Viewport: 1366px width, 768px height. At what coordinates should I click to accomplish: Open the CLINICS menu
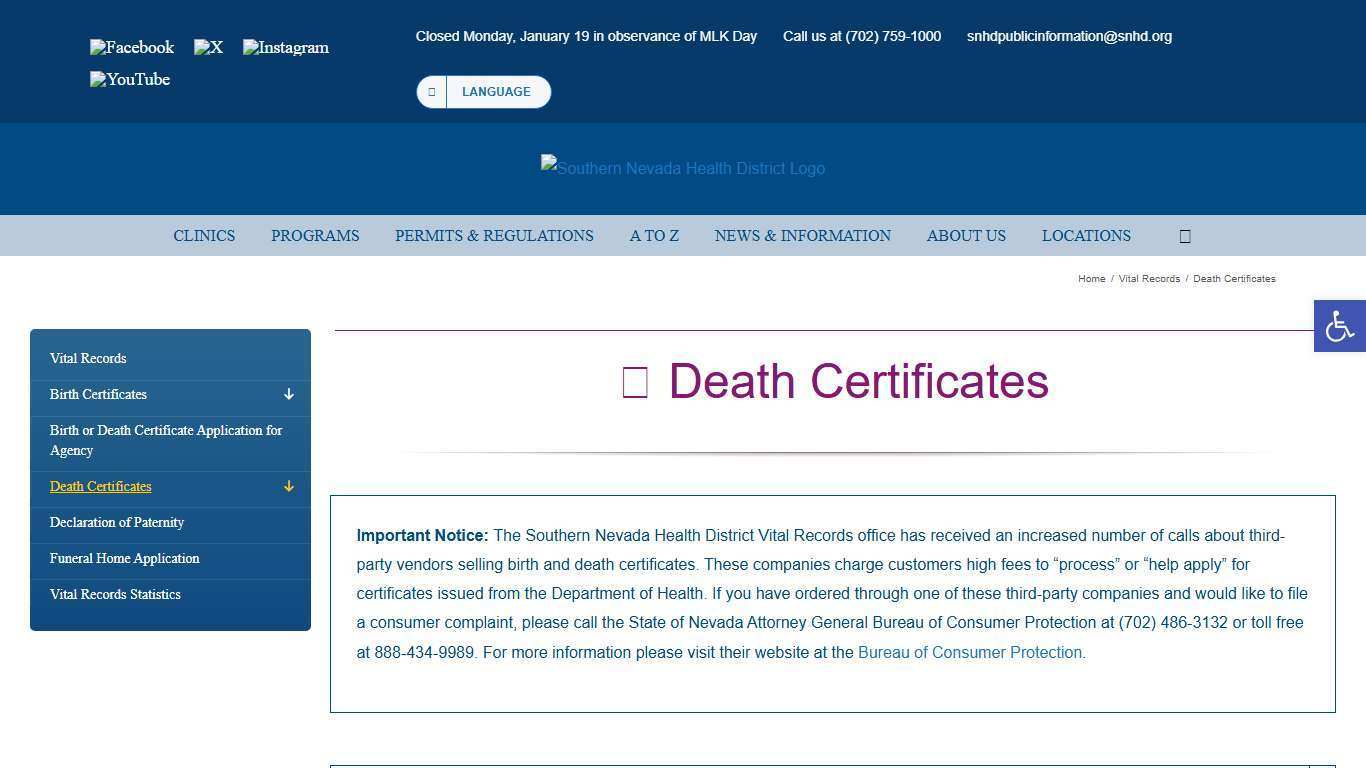[204, 235]
